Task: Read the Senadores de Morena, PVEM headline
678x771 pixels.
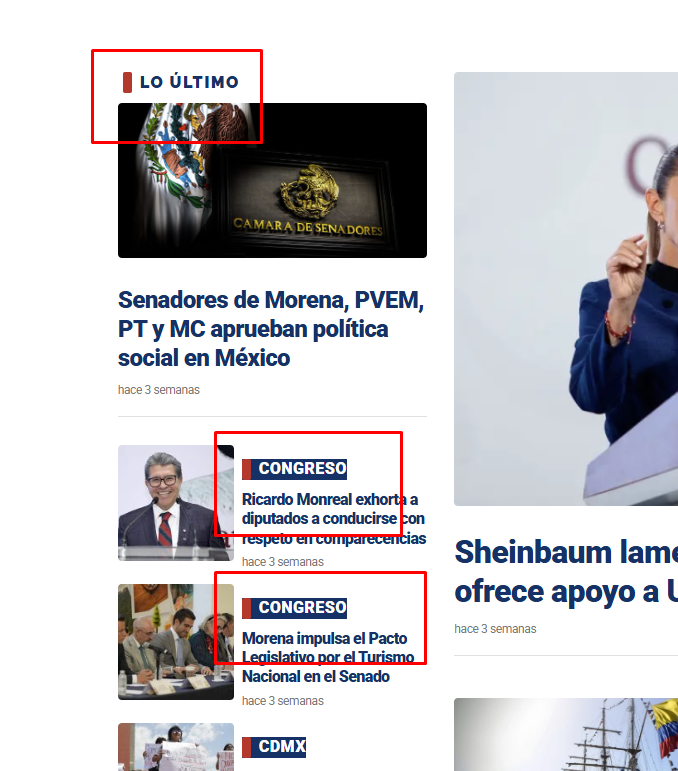Action: (271, 329)
